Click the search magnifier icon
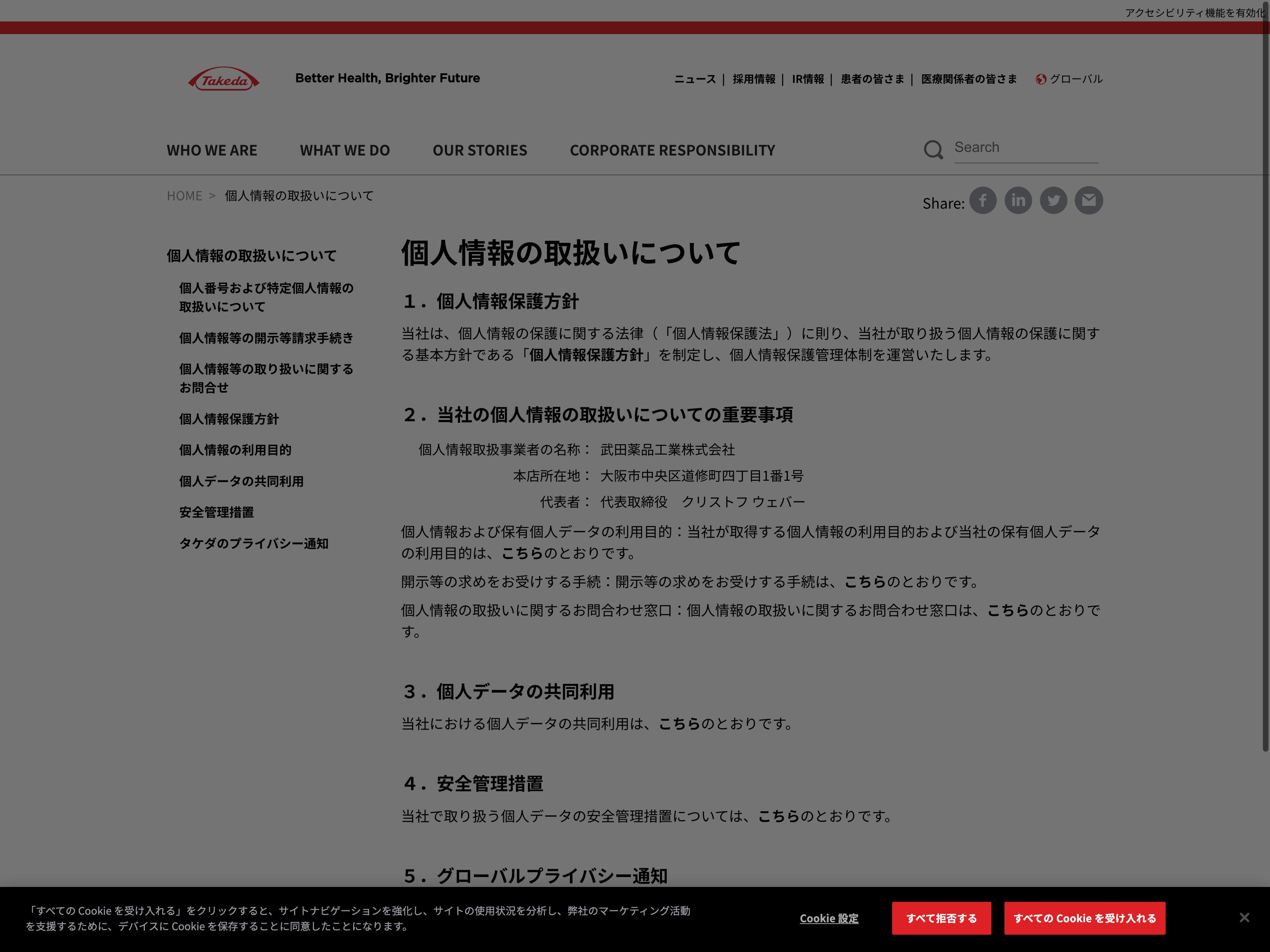Screen dimensions: 1270x952 click(933, 150)
